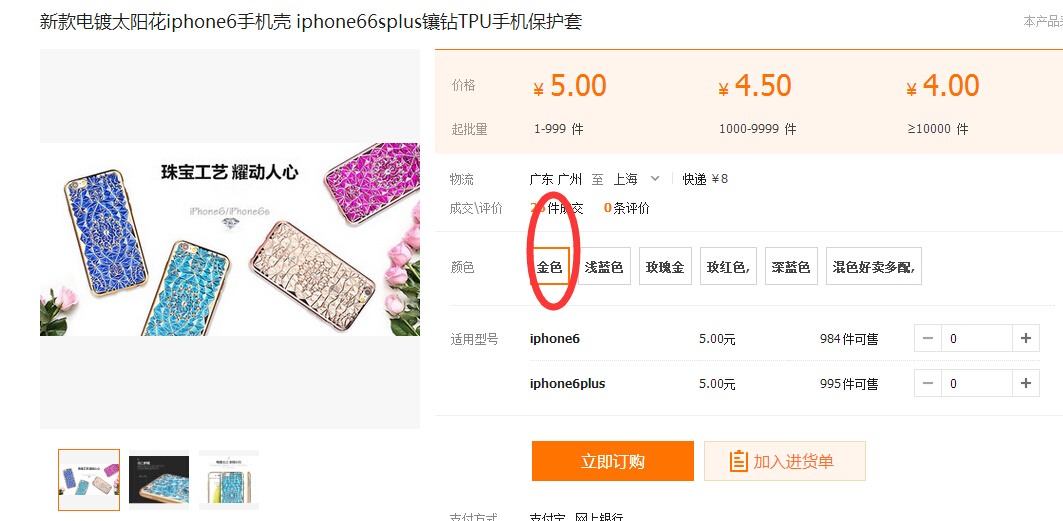This screenshot has width=1063, height=521.
Task: Decrease the iphone6 quantity with minus
Action: pos(927,338)
